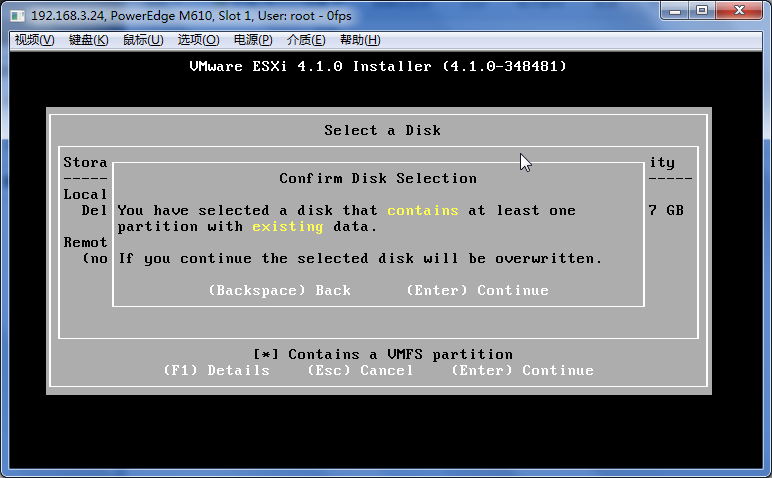Click the 'Confirm Disk Selection' heading
Screen dimensions: 772x478
coord(378,178)
